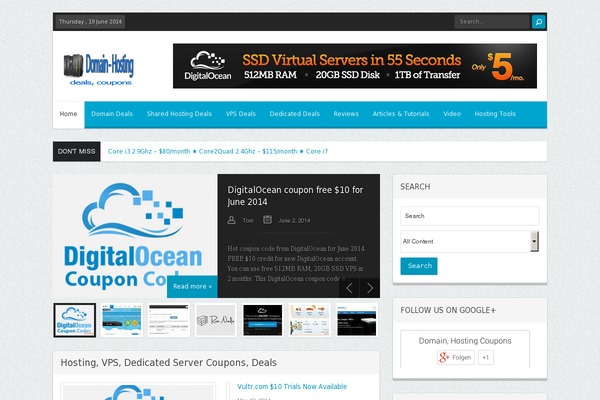600x400 pixels.
Task: Open Hosting Tools menu item
Action: pyautogui.click(x=495, y=114)
